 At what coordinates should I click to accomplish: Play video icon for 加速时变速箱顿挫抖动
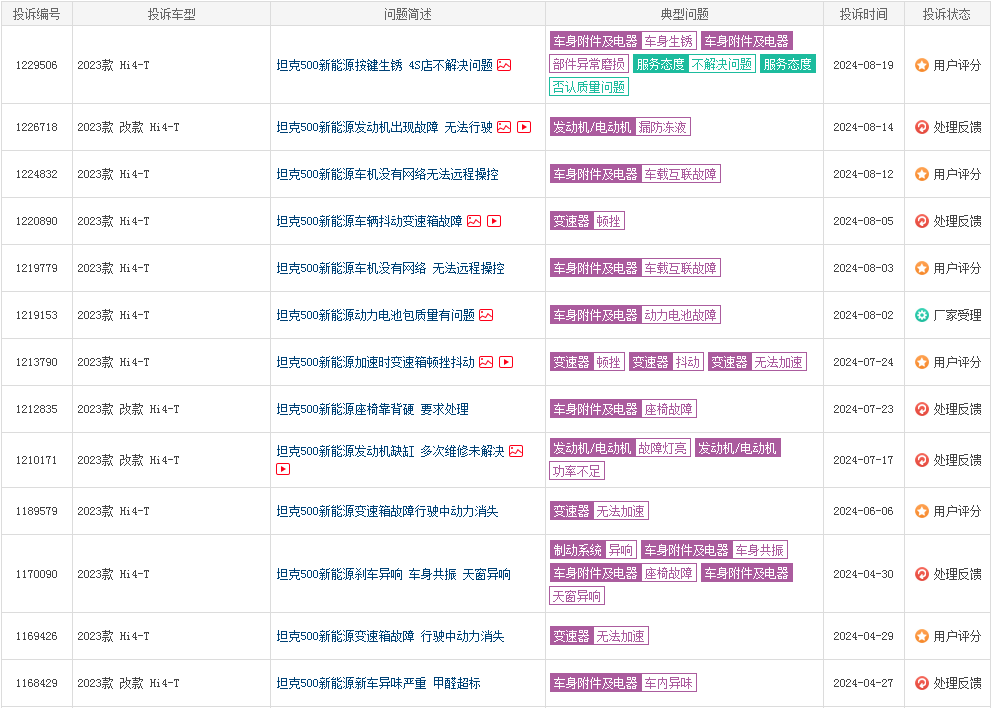(x=506, y=363)
